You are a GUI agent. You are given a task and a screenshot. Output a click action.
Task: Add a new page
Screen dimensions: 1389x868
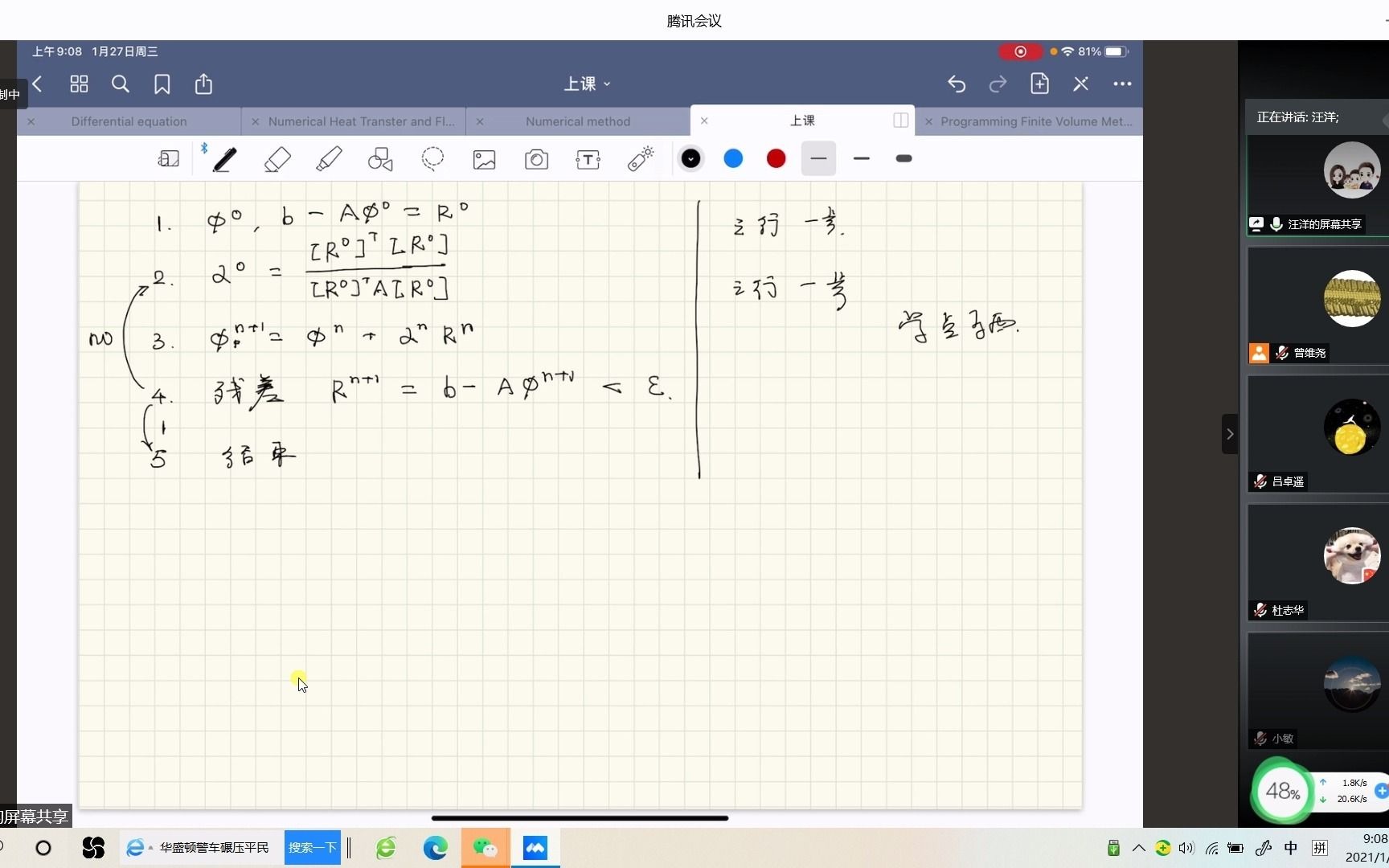1039,84
